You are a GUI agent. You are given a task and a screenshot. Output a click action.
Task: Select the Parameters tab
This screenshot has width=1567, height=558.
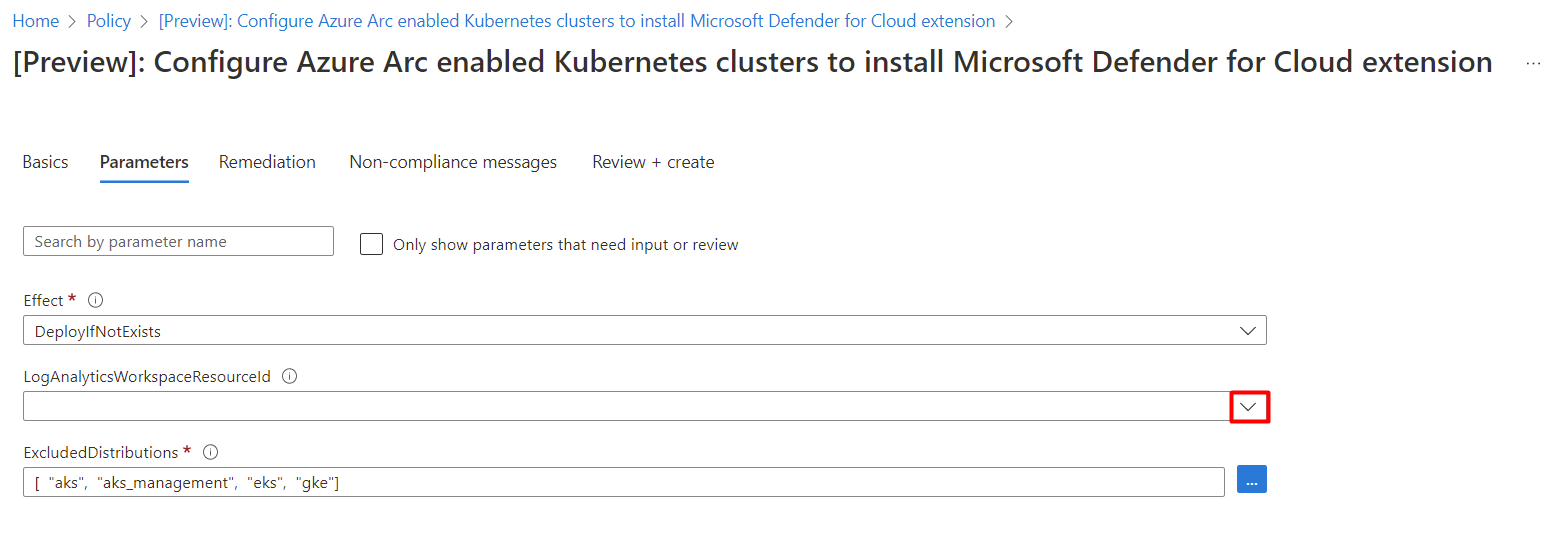point(144,162)
